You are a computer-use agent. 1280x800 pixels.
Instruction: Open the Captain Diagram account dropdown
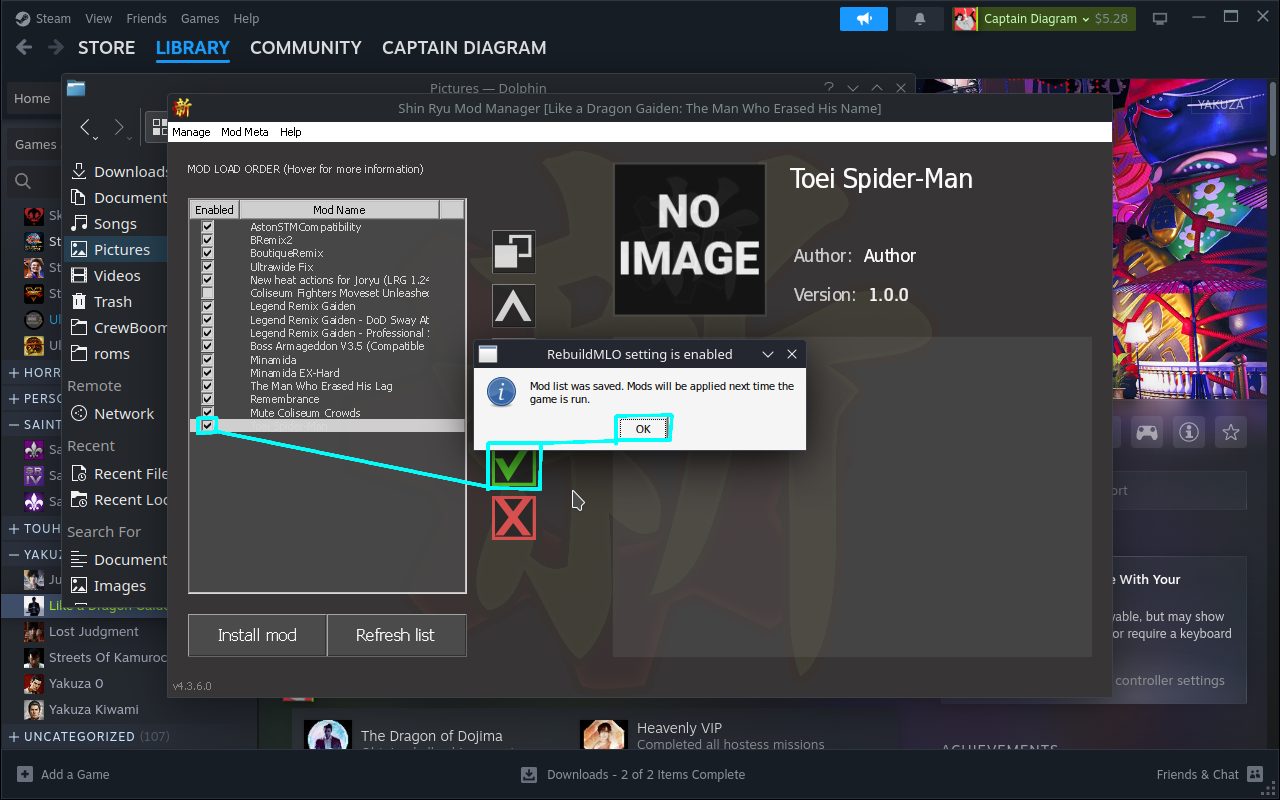1044,19
